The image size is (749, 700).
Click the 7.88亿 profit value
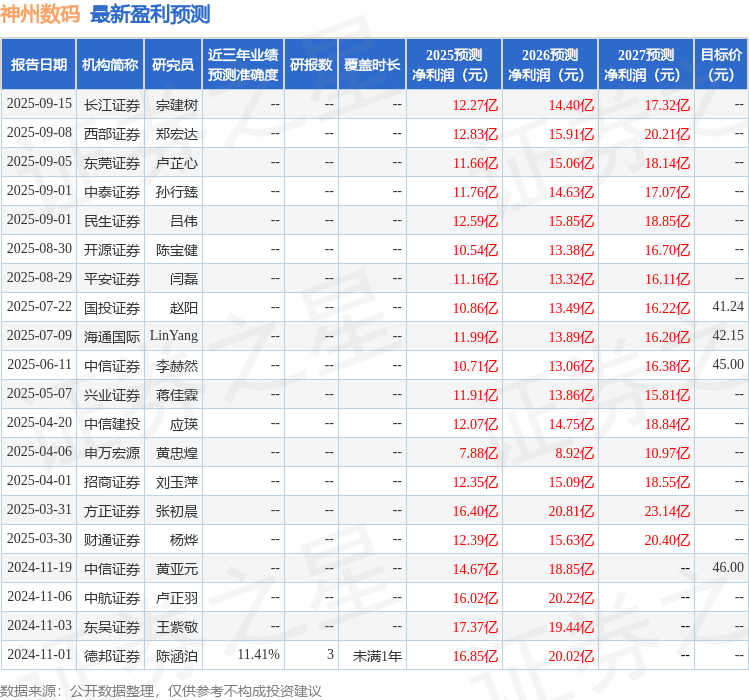[479, 453]
